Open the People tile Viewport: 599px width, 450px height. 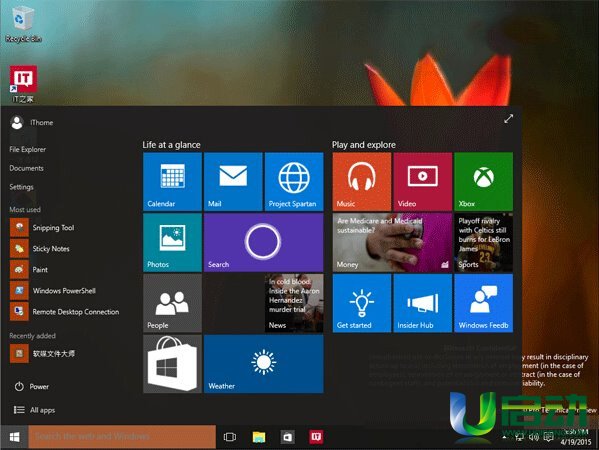click(172, 303)
